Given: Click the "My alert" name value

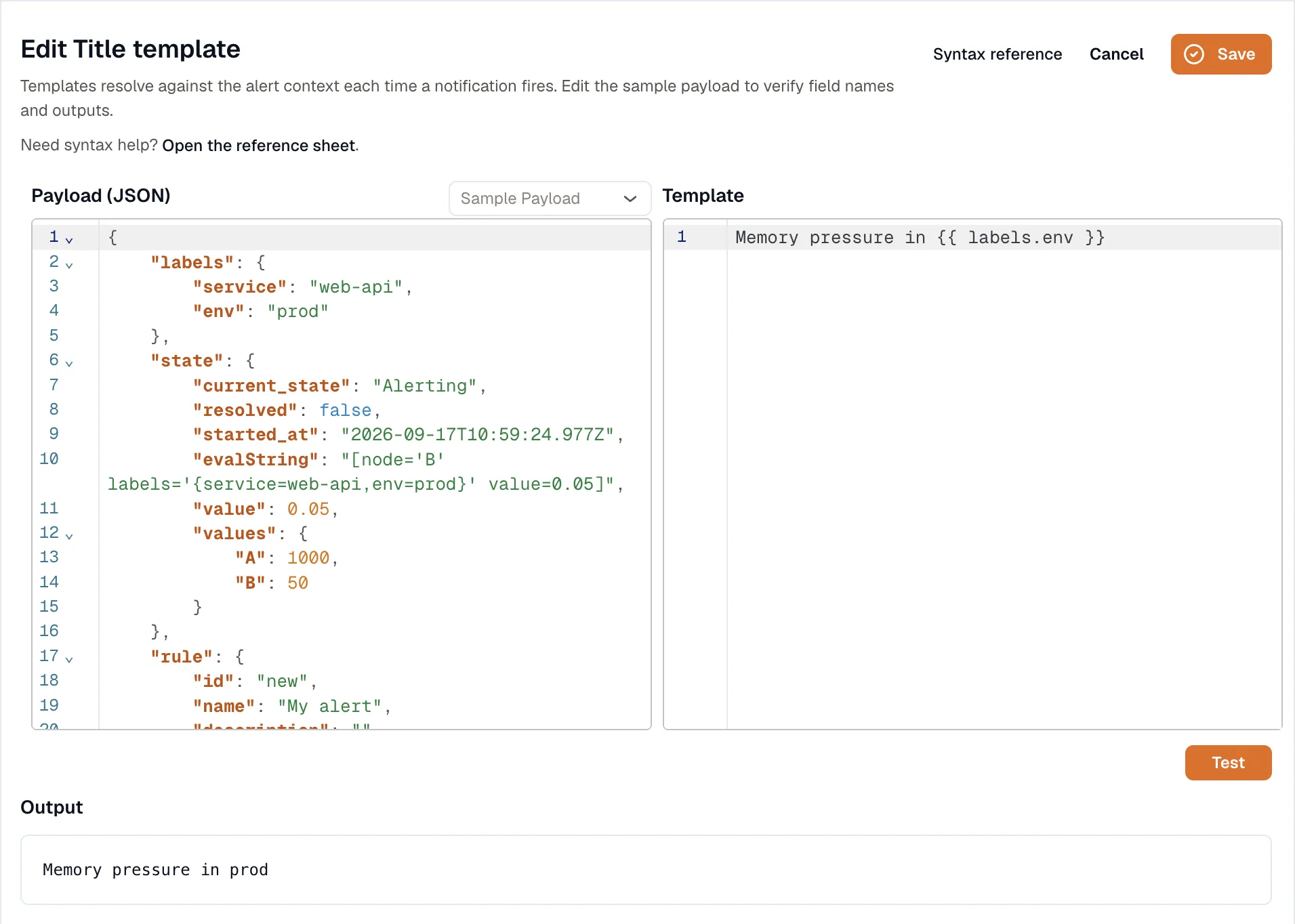Looking at the screenshot, I should tap(329, 707).
